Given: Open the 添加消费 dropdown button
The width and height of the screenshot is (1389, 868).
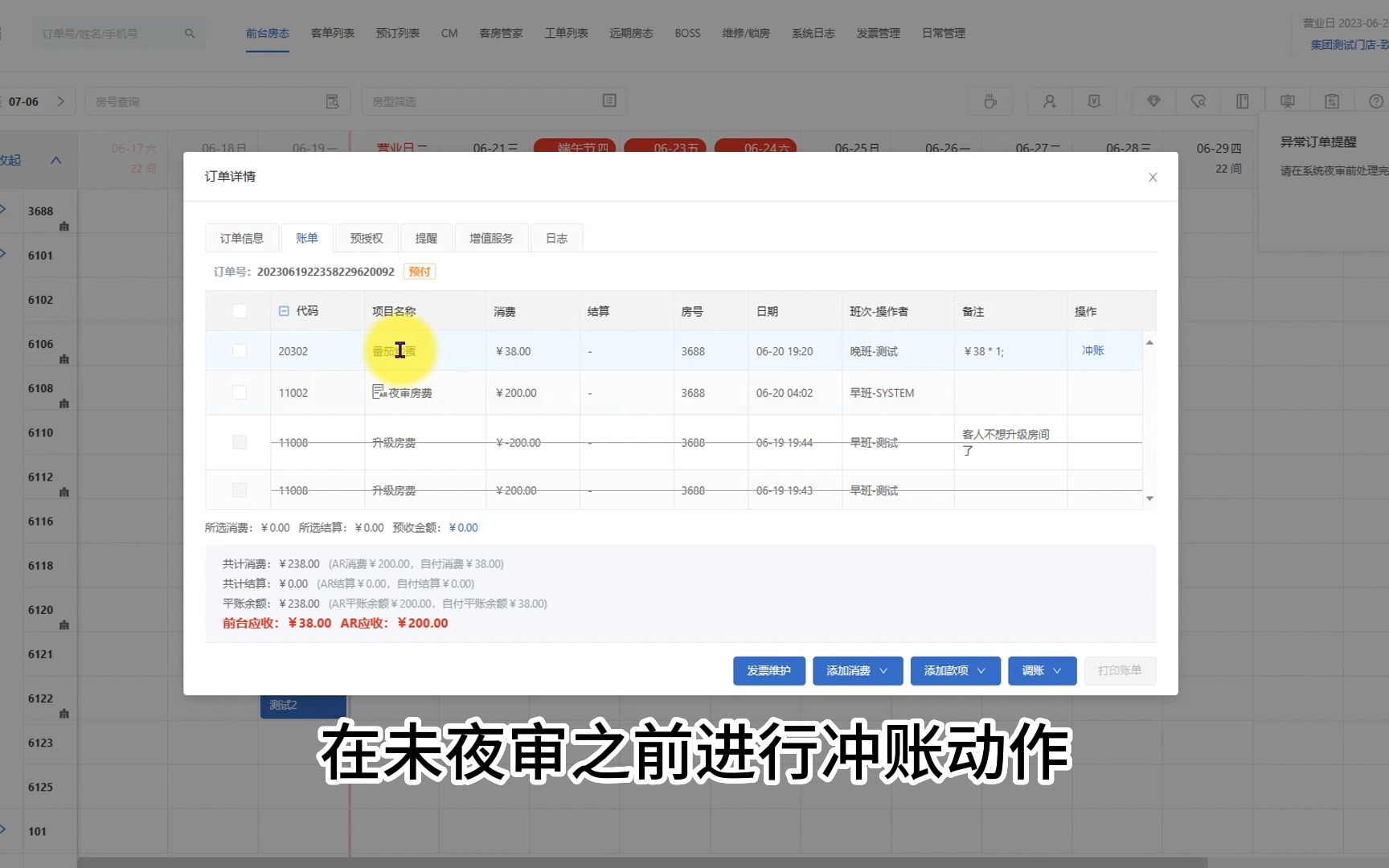Looking at the screenshot, I should pyautogui.click(x=858, y=670).
